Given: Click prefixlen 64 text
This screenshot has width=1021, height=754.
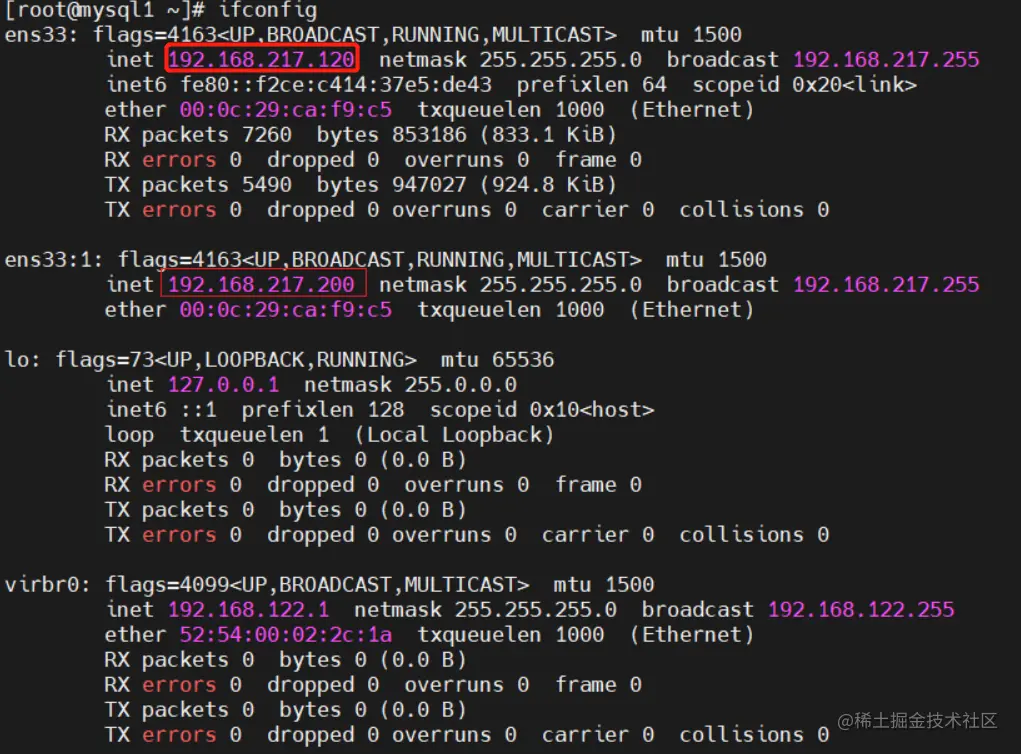Looking at the screenshot, I should click(591, 85).
